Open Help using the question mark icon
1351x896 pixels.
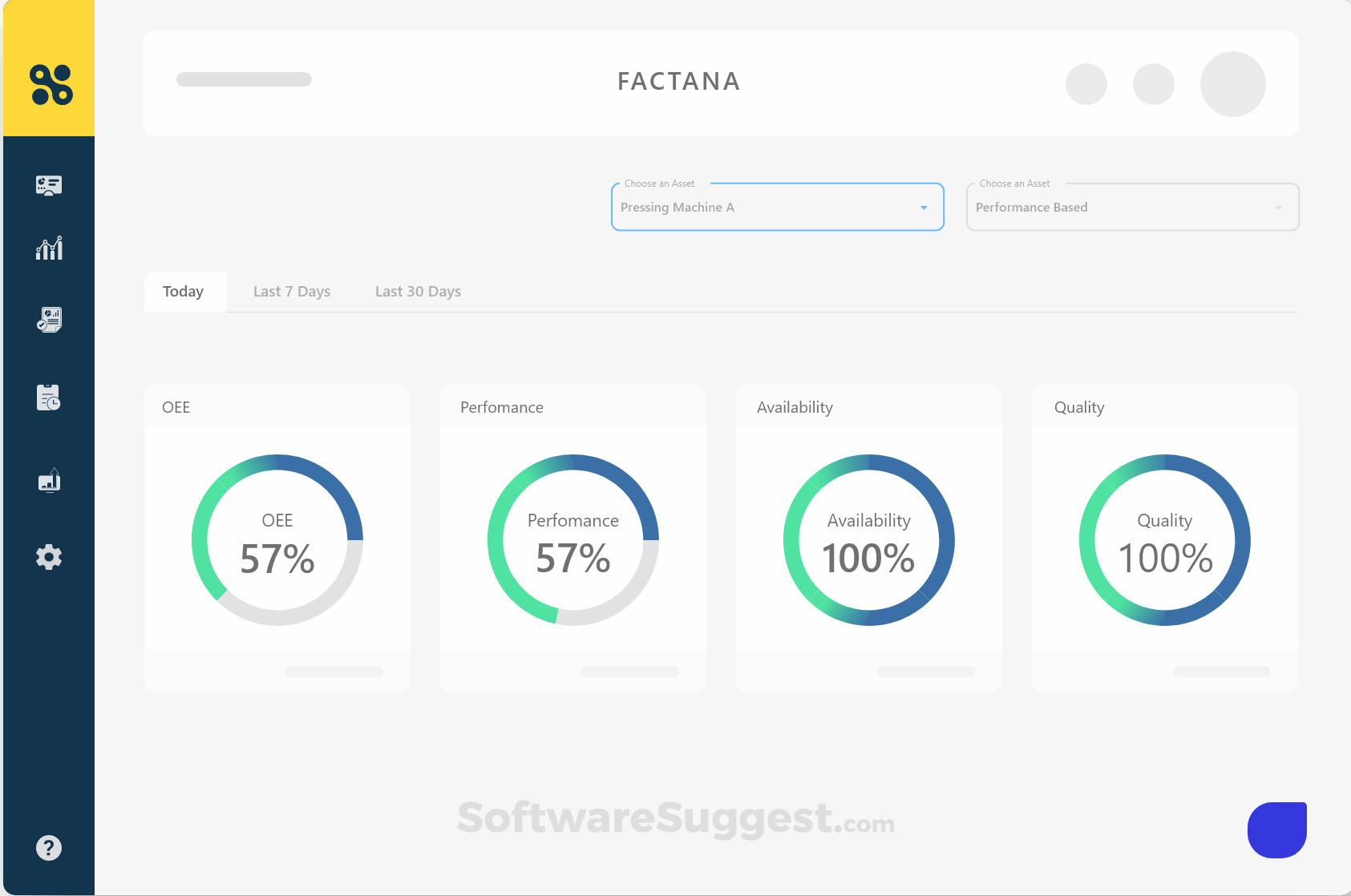point(49,847)
